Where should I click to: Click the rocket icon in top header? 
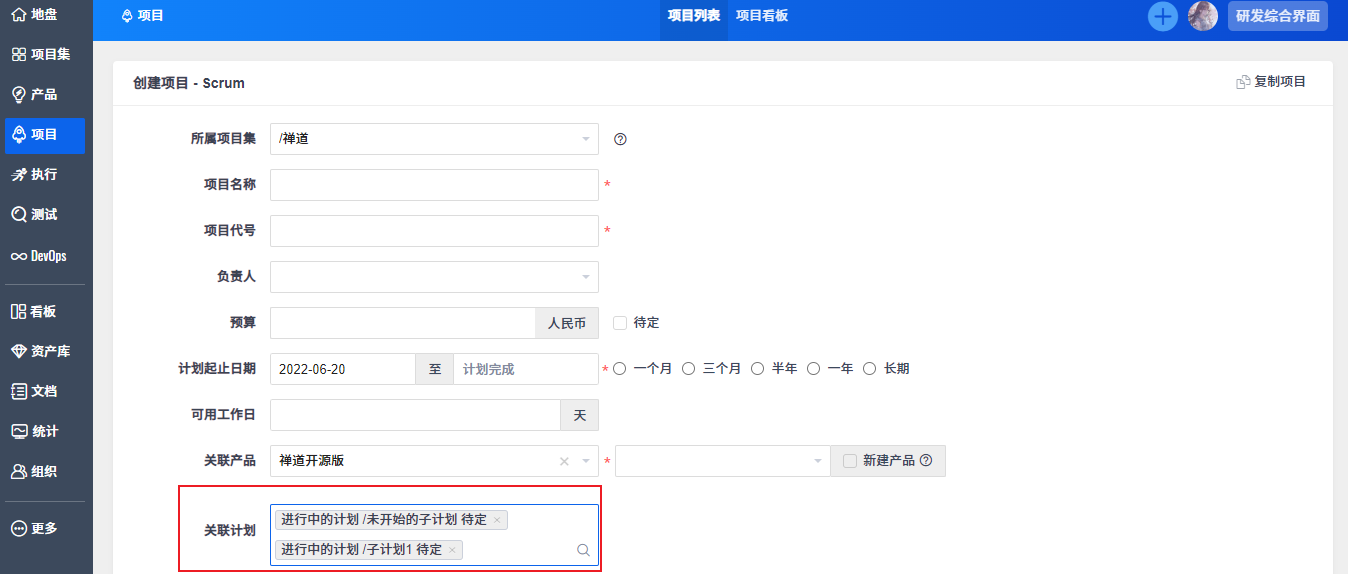tap(127, 16)
